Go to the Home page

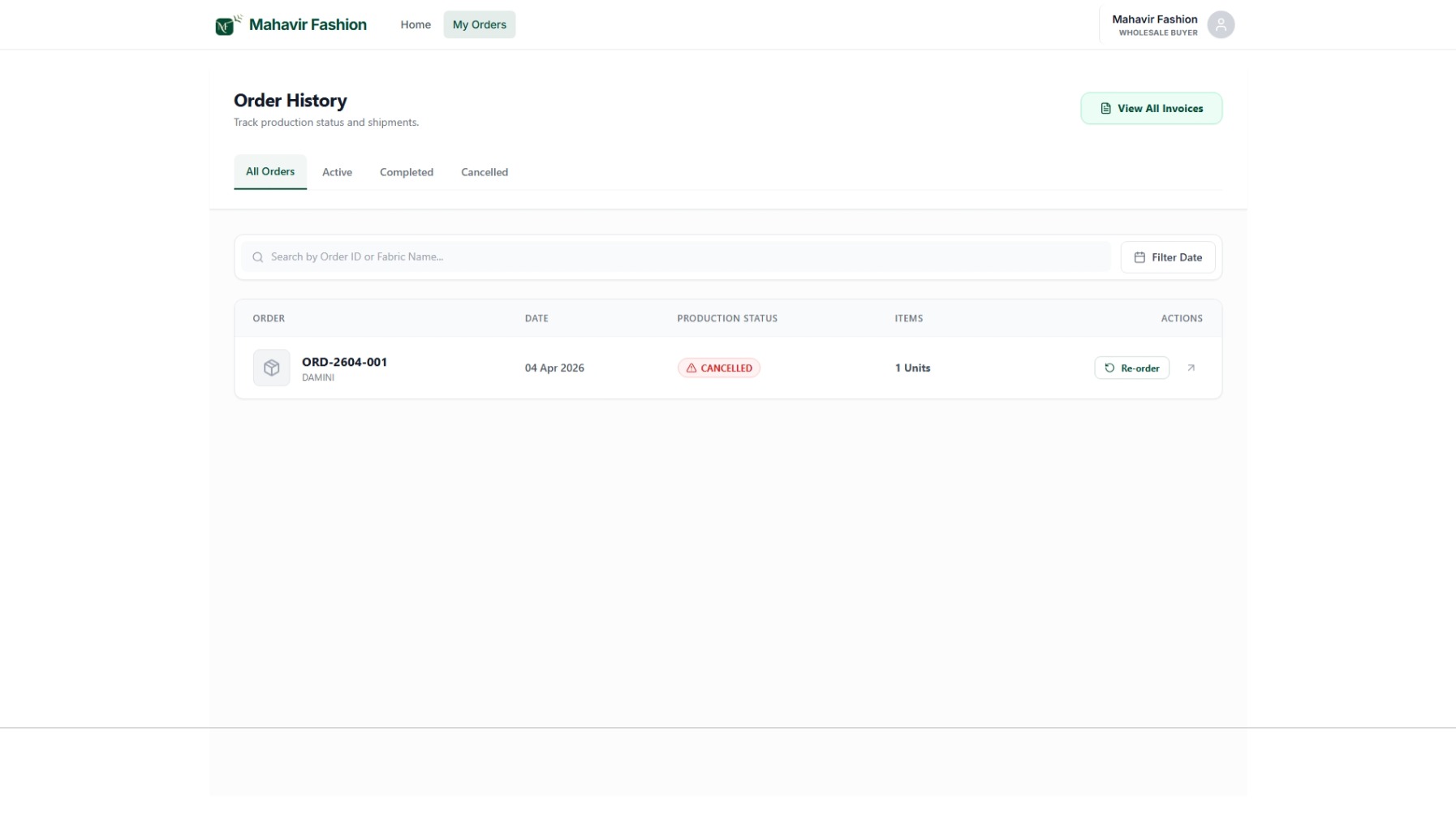click(x=415, y=25)
